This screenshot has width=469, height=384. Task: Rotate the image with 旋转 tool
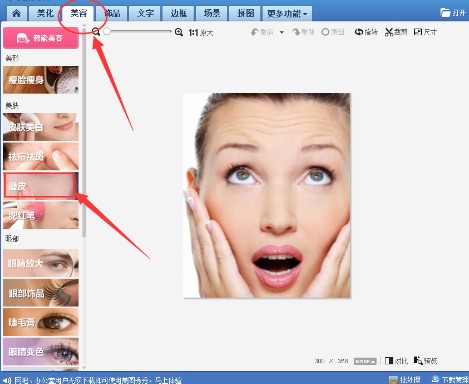[366, 32]
